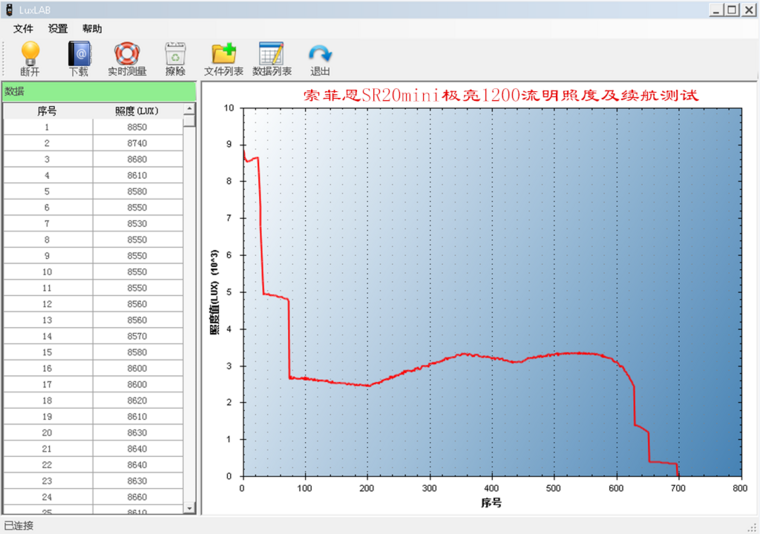Select row 1 with value 8850
The width and height of the screenshot is (760, 534).
(93, 127)
